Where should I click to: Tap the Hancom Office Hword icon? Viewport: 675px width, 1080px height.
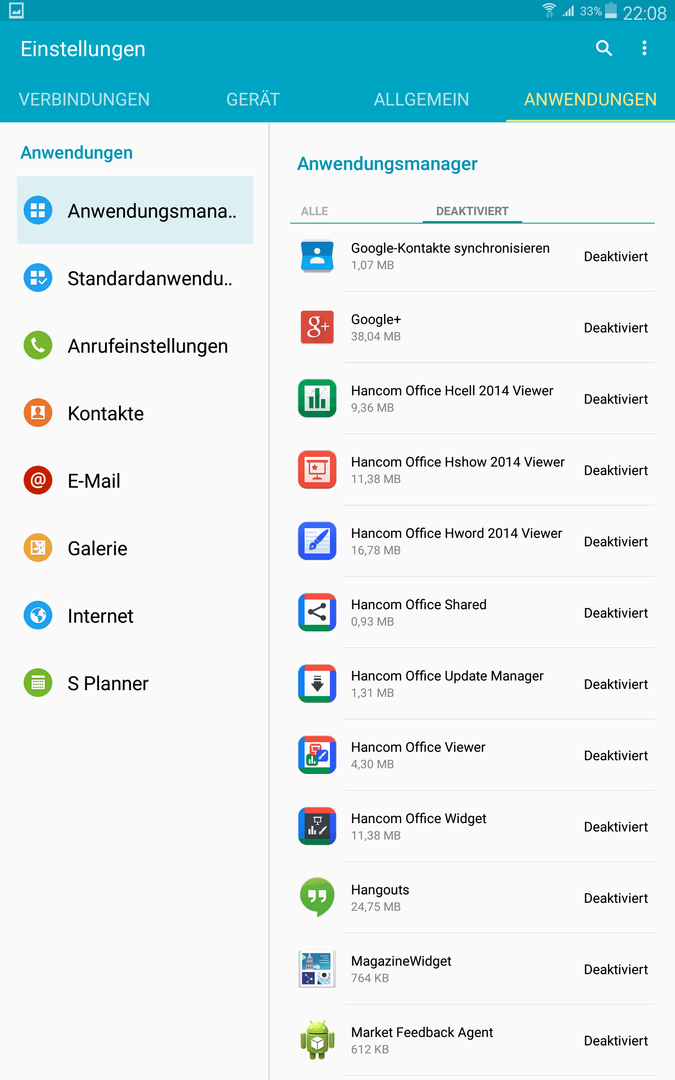coord(317,541)
